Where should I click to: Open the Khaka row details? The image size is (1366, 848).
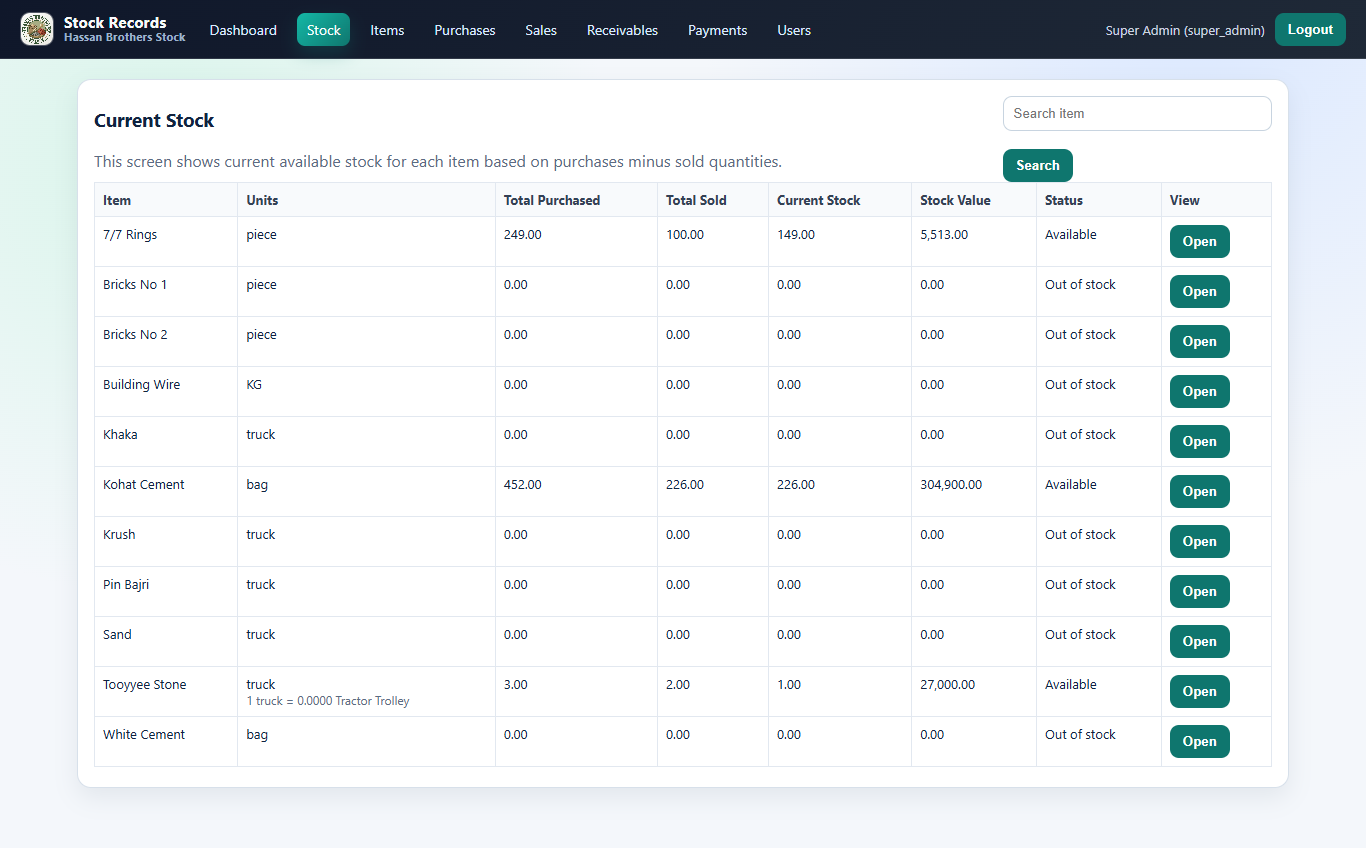[x=1199, y=442]
